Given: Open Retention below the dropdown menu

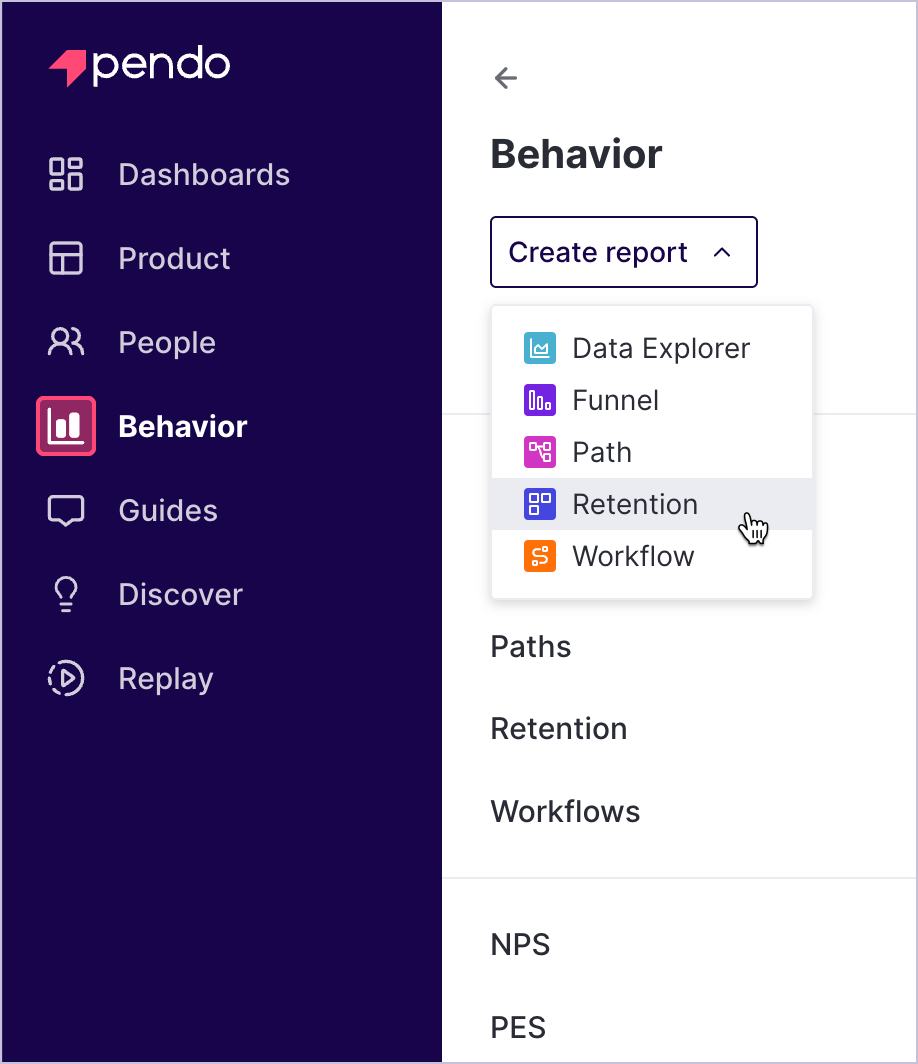Looking at the screenshot, I should click(x=559, y=729).
